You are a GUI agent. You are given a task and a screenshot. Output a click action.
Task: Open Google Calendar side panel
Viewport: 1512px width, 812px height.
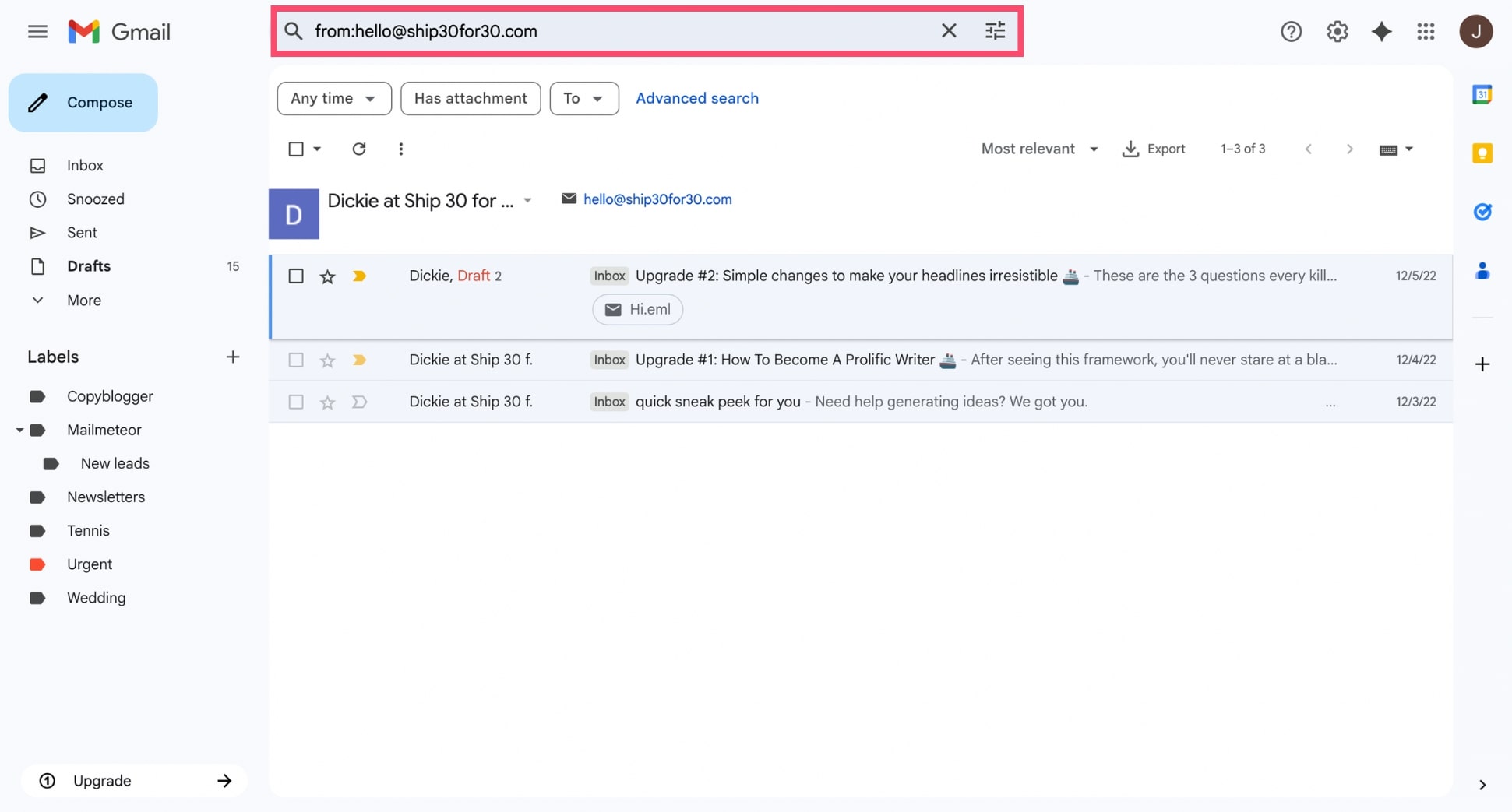pos(1482,95)
